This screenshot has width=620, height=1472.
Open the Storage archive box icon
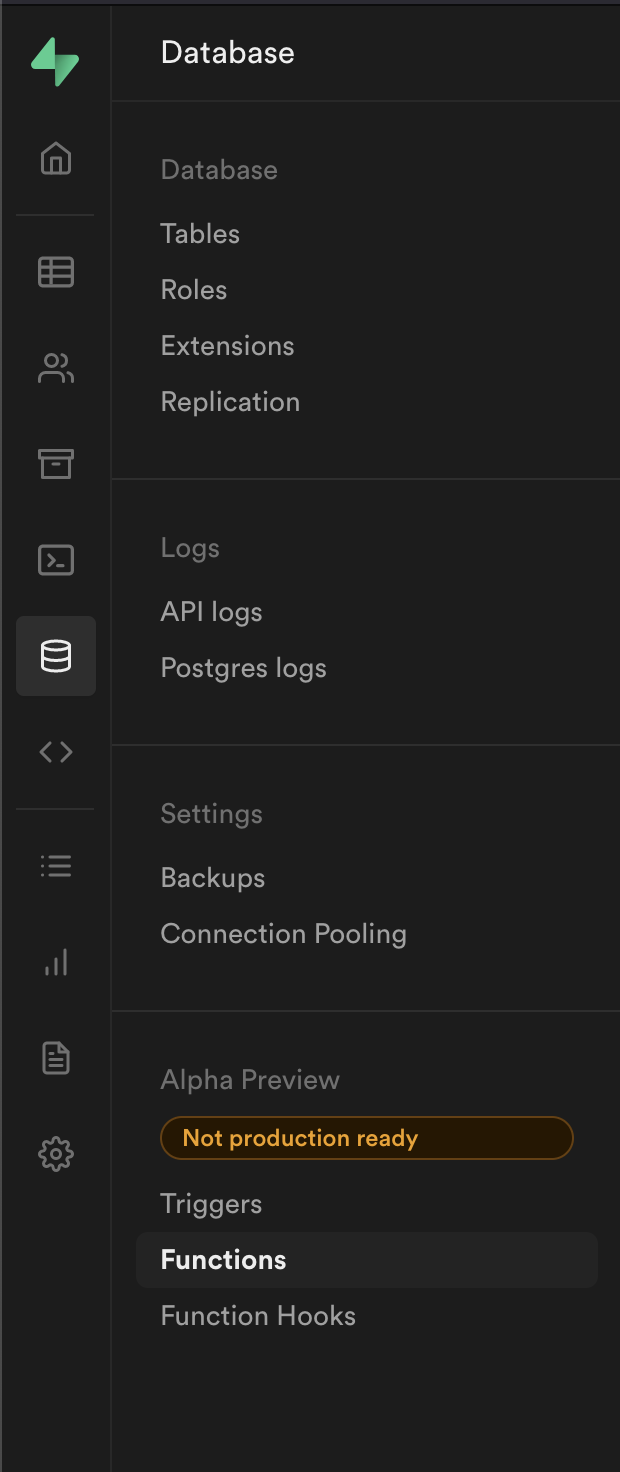56,464
